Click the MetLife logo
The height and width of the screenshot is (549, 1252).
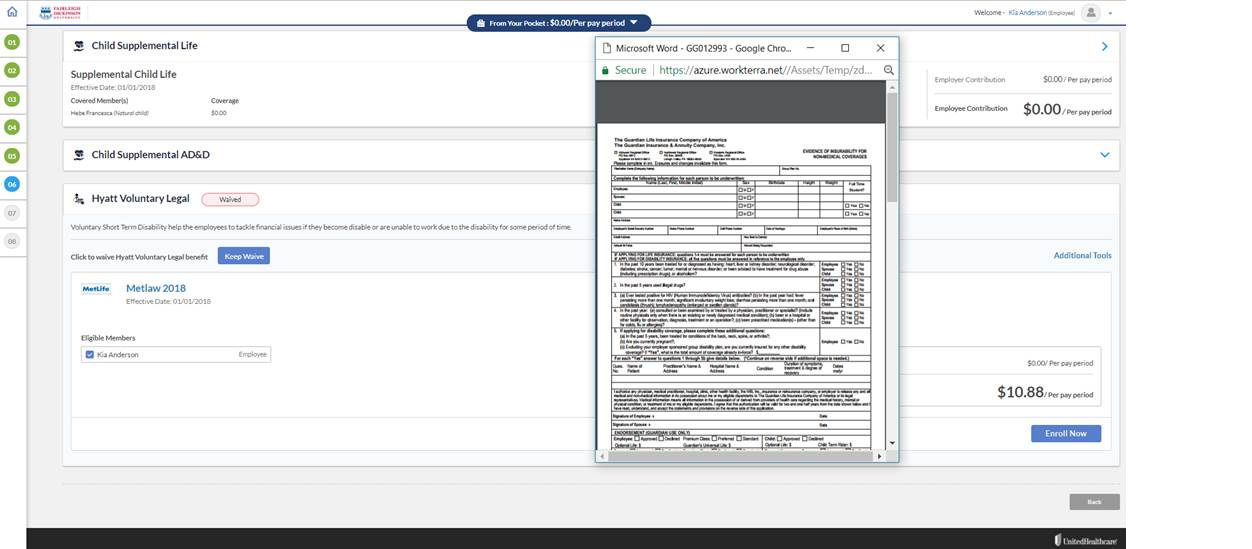point(96,289)
